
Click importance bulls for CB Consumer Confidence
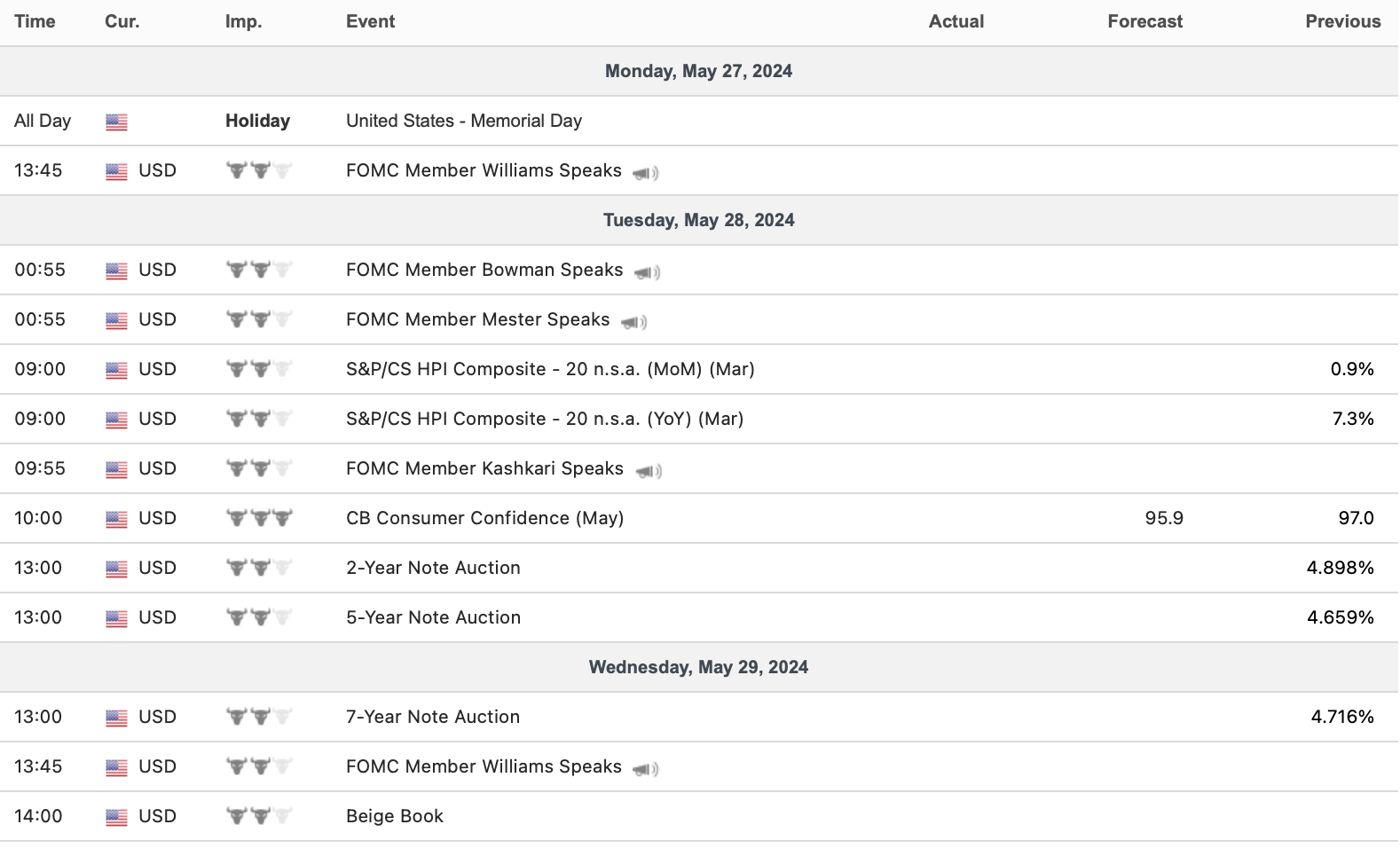pyautogui.click(x=259, y=518)
